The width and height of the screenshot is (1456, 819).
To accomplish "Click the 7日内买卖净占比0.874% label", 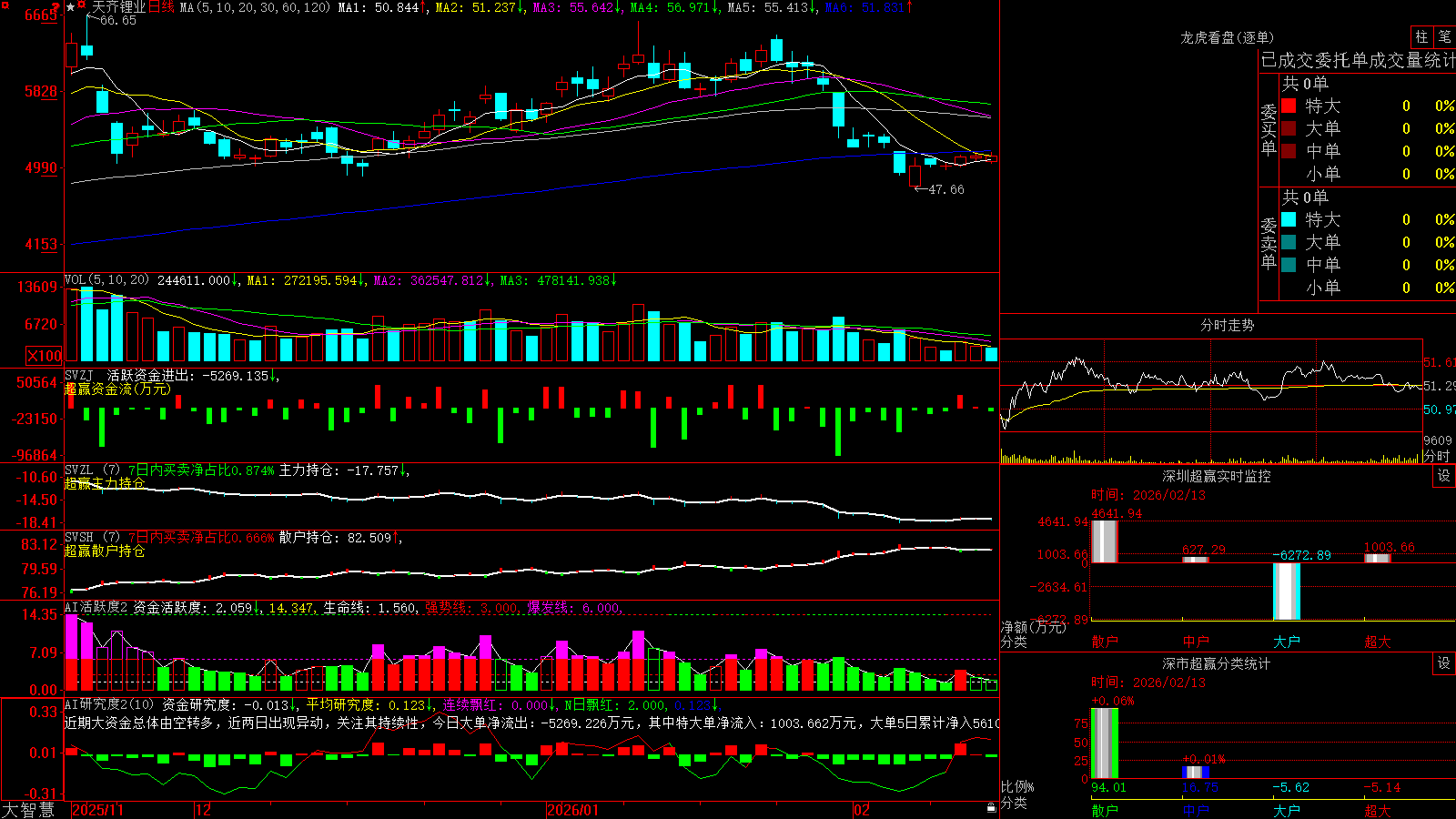I will [201, 470].
